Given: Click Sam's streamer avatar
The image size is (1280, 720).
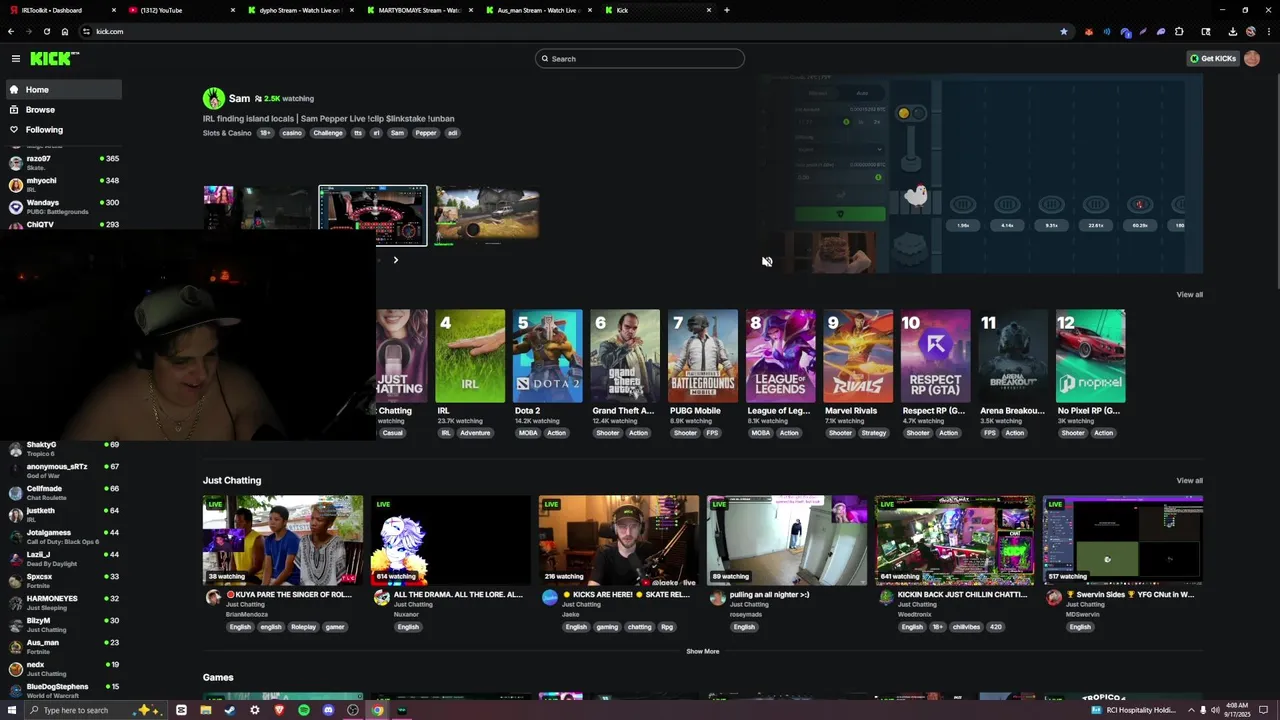Looking at the screenshot, I should (x=214, y=98).
